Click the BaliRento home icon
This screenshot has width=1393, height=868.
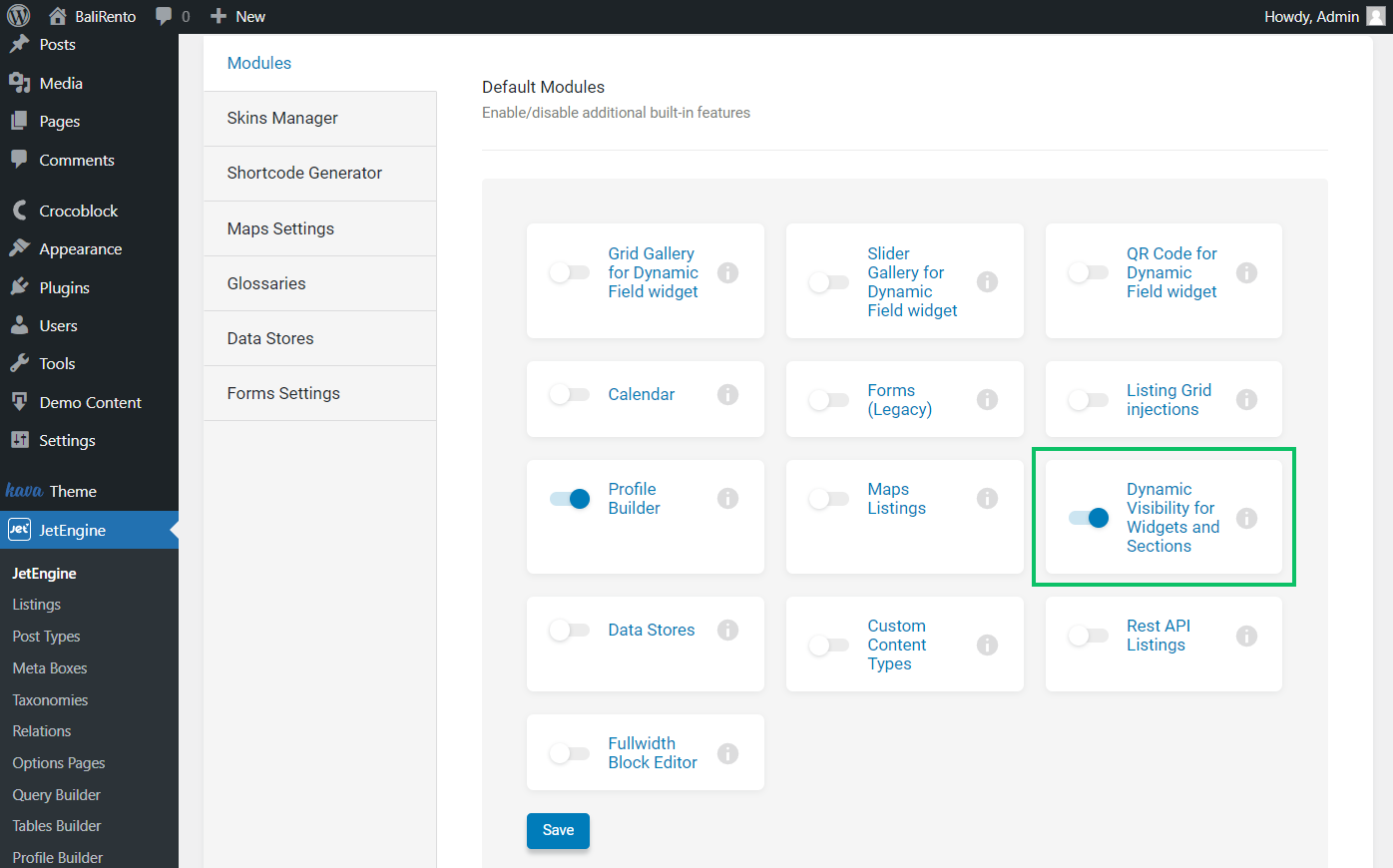(57, 16)
